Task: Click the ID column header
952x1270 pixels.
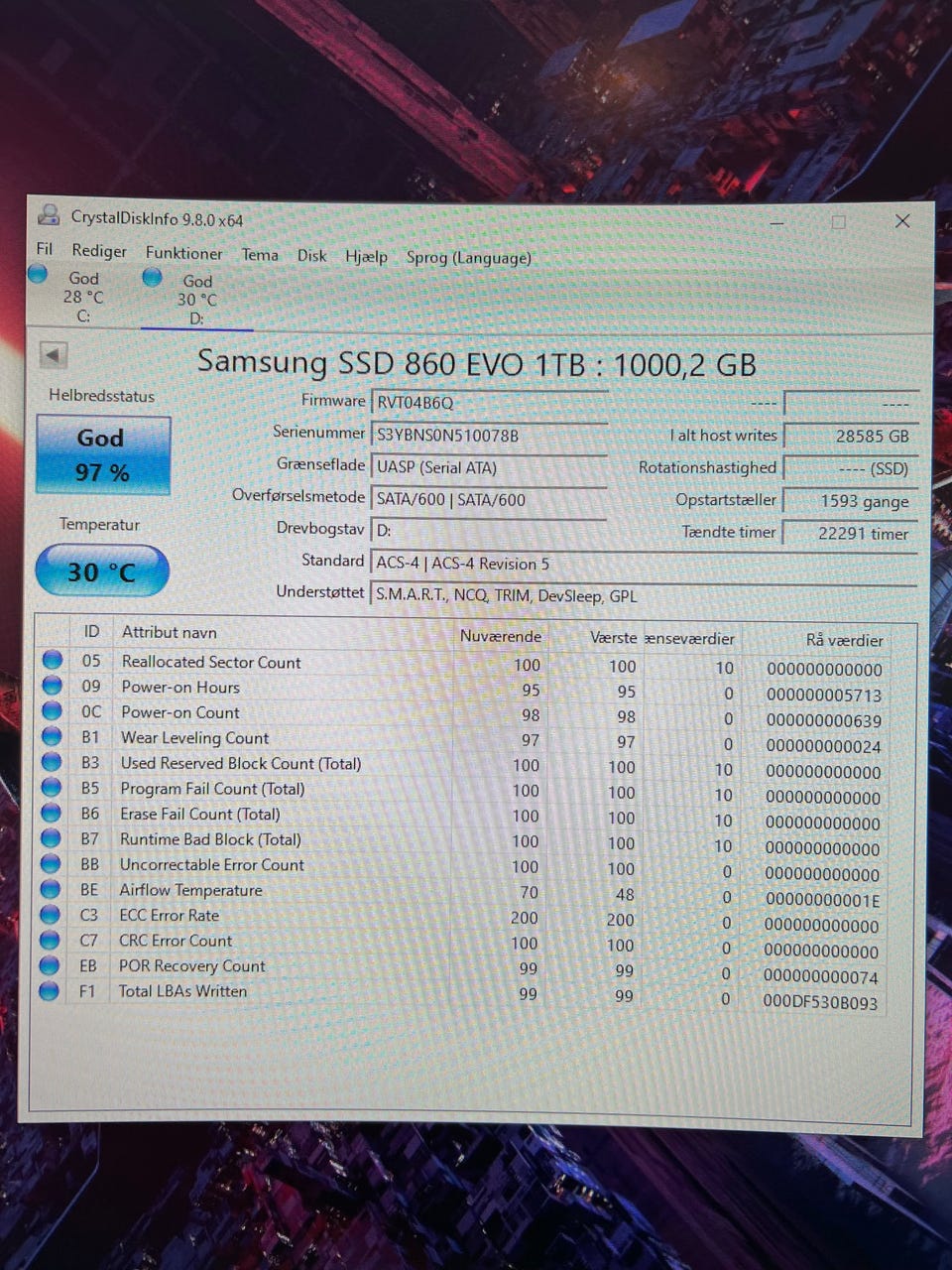Action: point(91,631)
